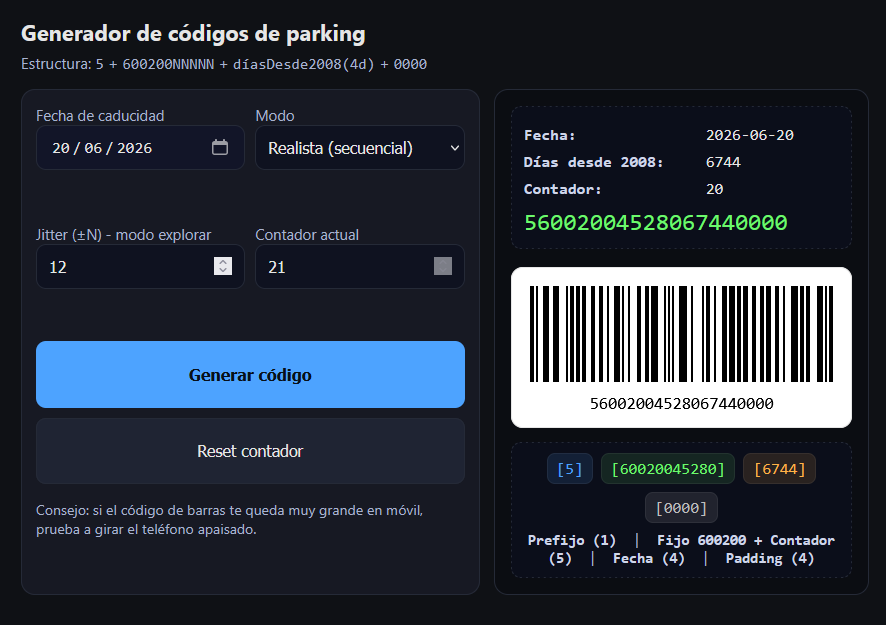Click the green [60020045280] chip
886x625 pixels.
point(668,469)
